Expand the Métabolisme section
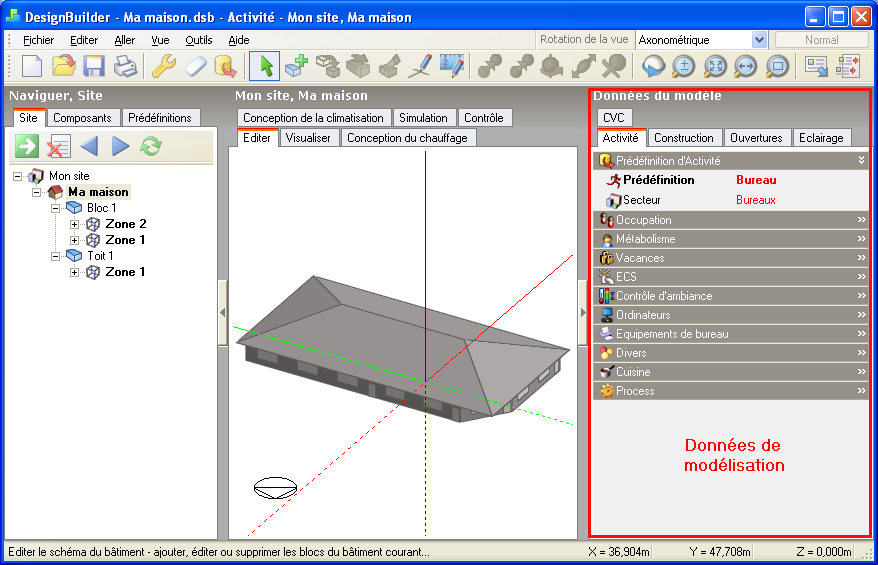This screenshot has width=878, height=565. 861,239
